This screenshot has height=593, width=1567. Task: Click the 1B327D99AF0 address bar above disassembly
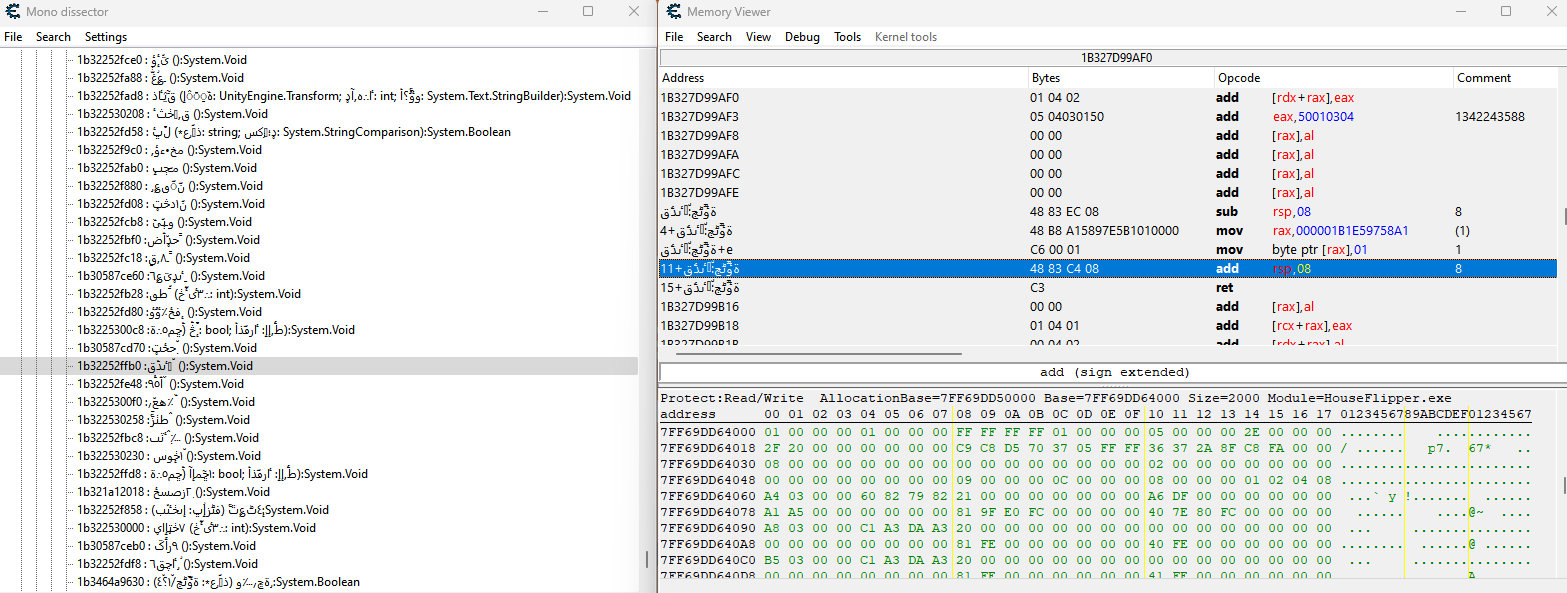(1116, 58)
